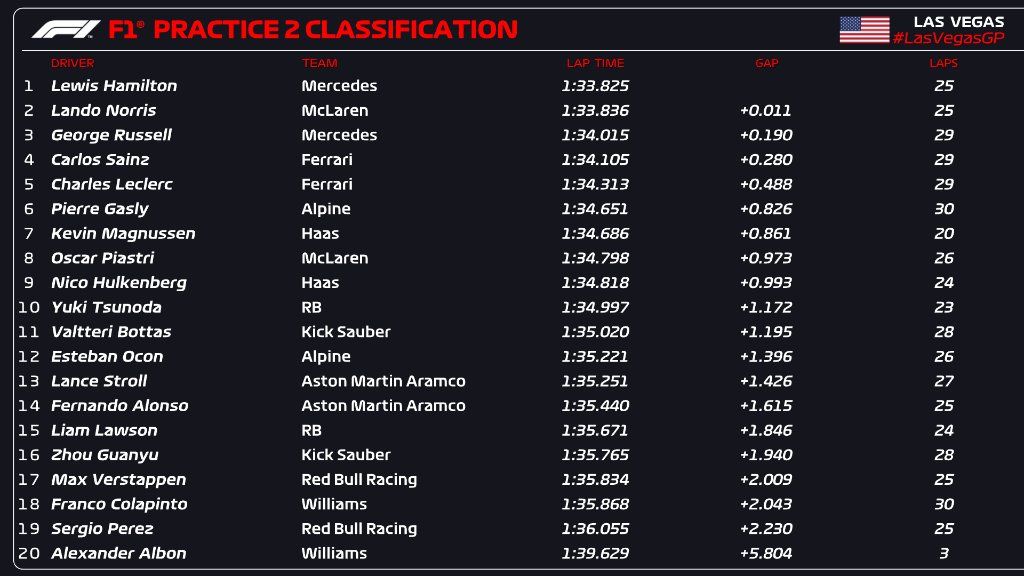
Task: Click the Practice 2 Classification title
Action: (x=313, y=29)
